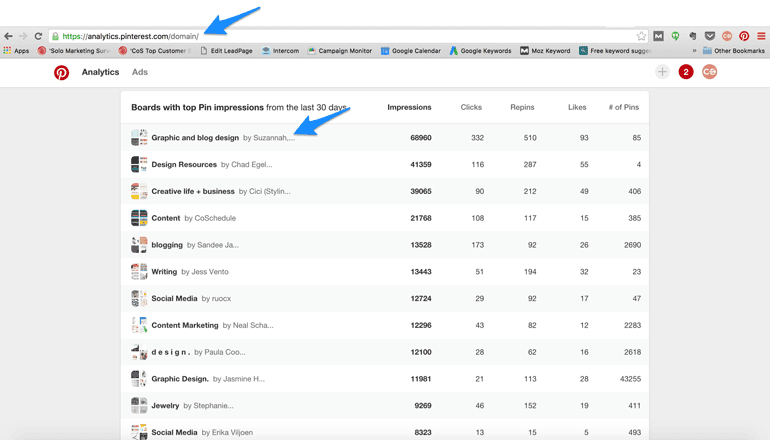Open the Pocket extension icon
The width and height of the screenshot is (770, 440).
click(x=710, y=36)
